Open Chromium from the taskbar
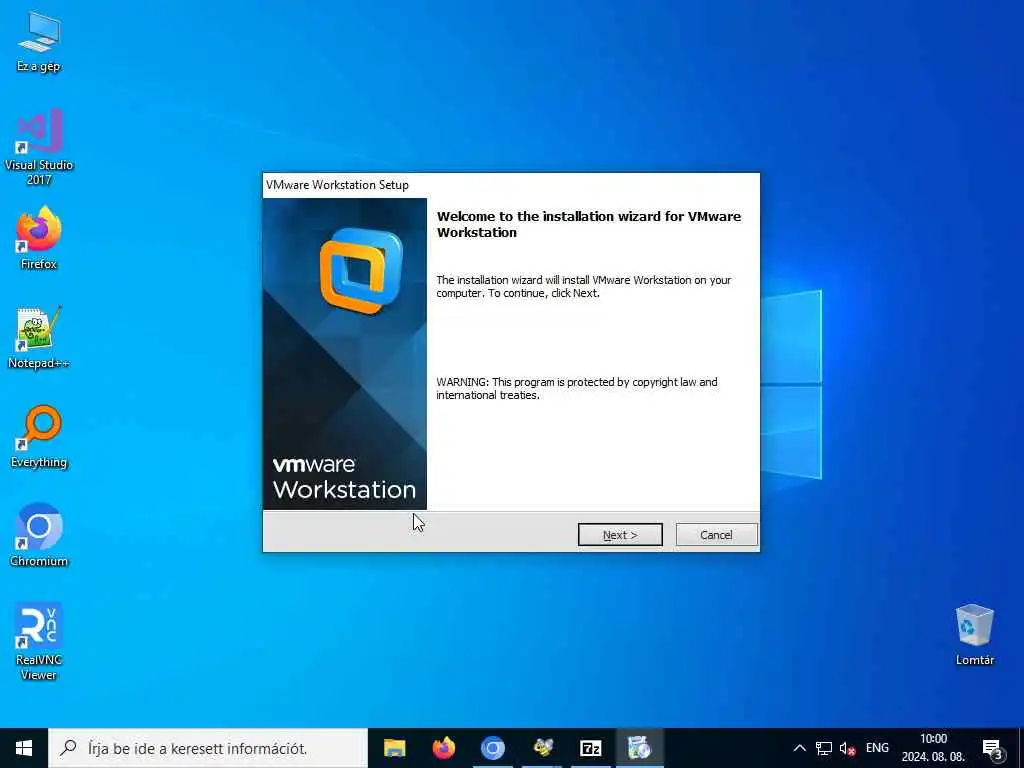This screenshot has width=1024, height=768. pos(493,748)
